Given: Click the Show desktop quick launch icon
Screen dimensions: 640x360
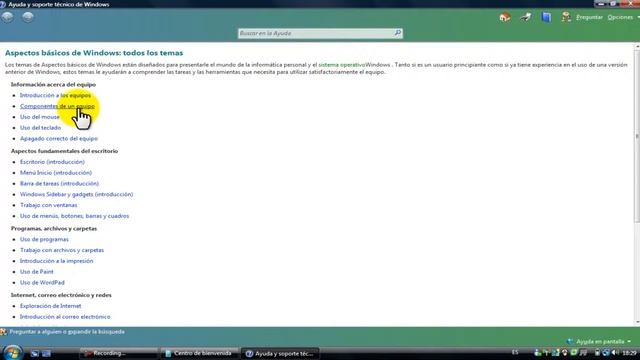Looking at the screenshot, I should point(35,353).
